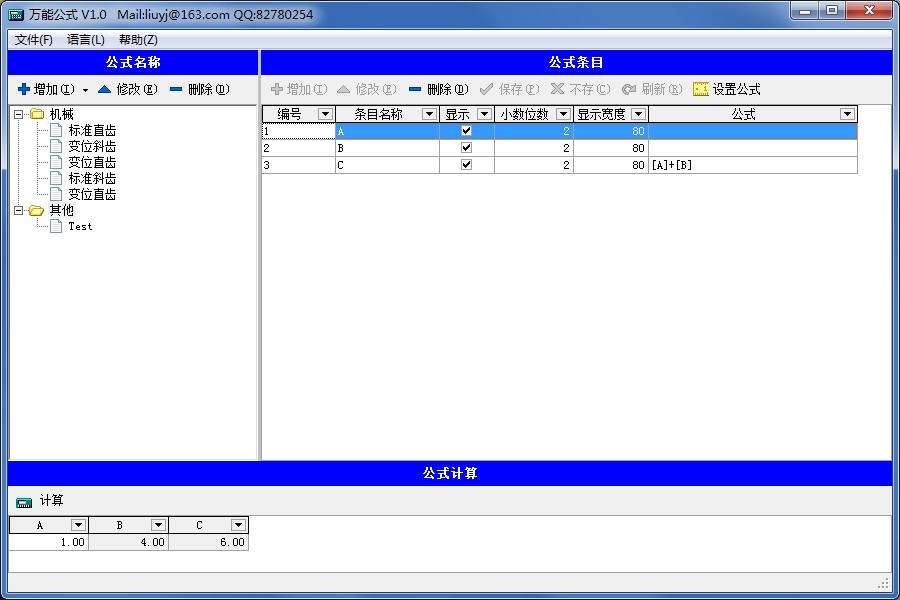Click the item name cell B
Image resolution: width=900 pixels, height=600 pixels.
(x=387, y=148)
